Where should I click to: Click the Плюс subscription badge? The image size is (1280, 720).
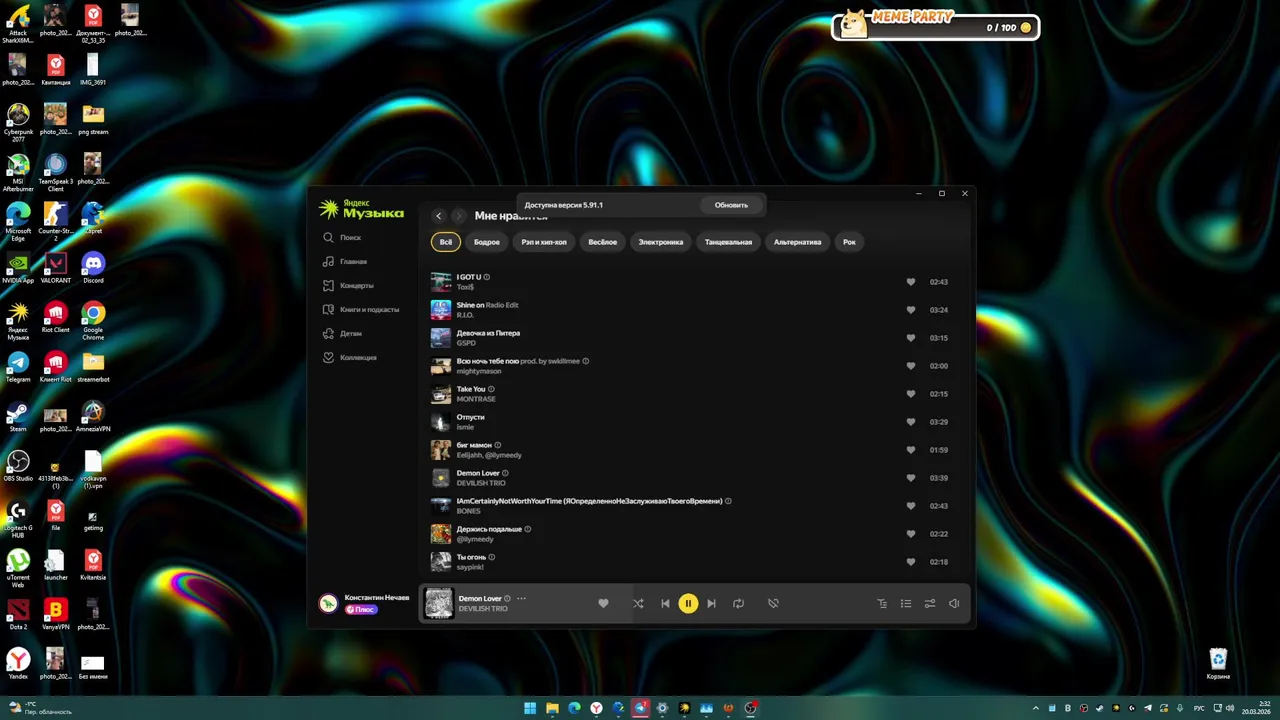(361, 609)
